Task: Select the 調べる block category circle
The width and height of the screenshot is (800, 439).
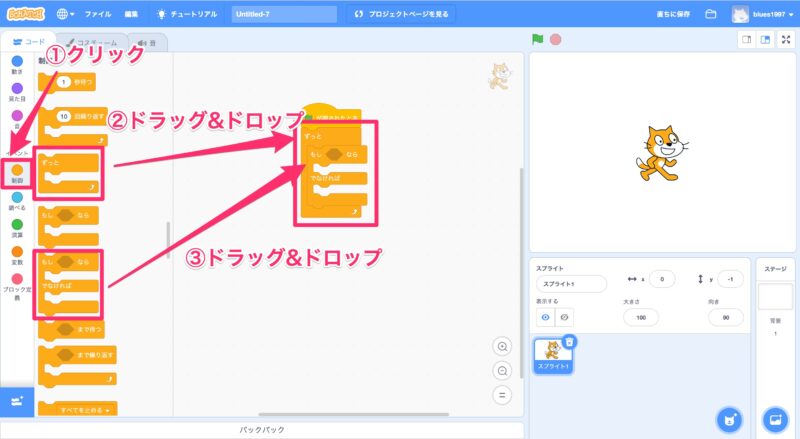Action: point(17,199)
